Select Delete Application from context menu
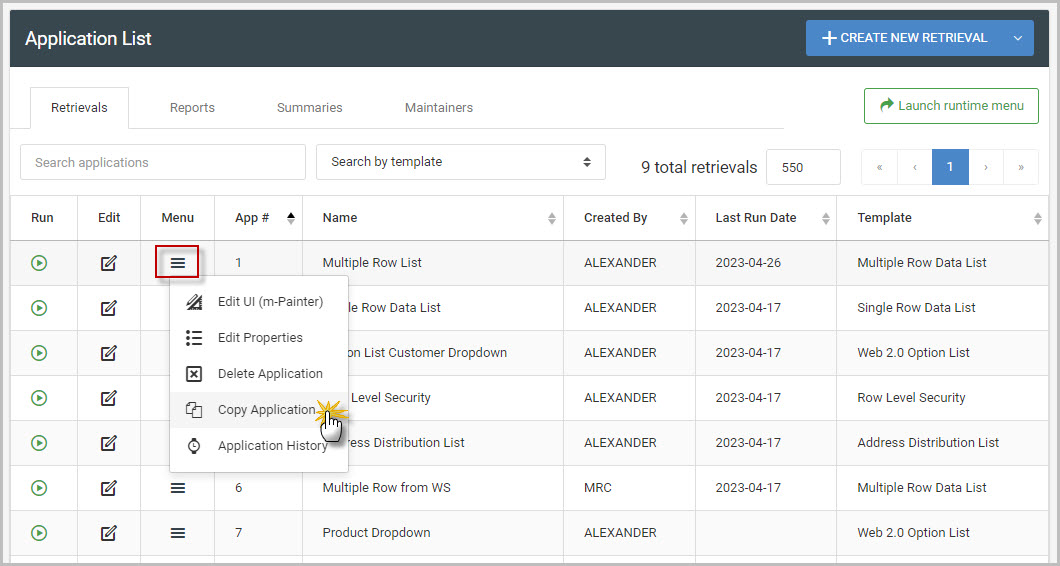 (269, 374)
